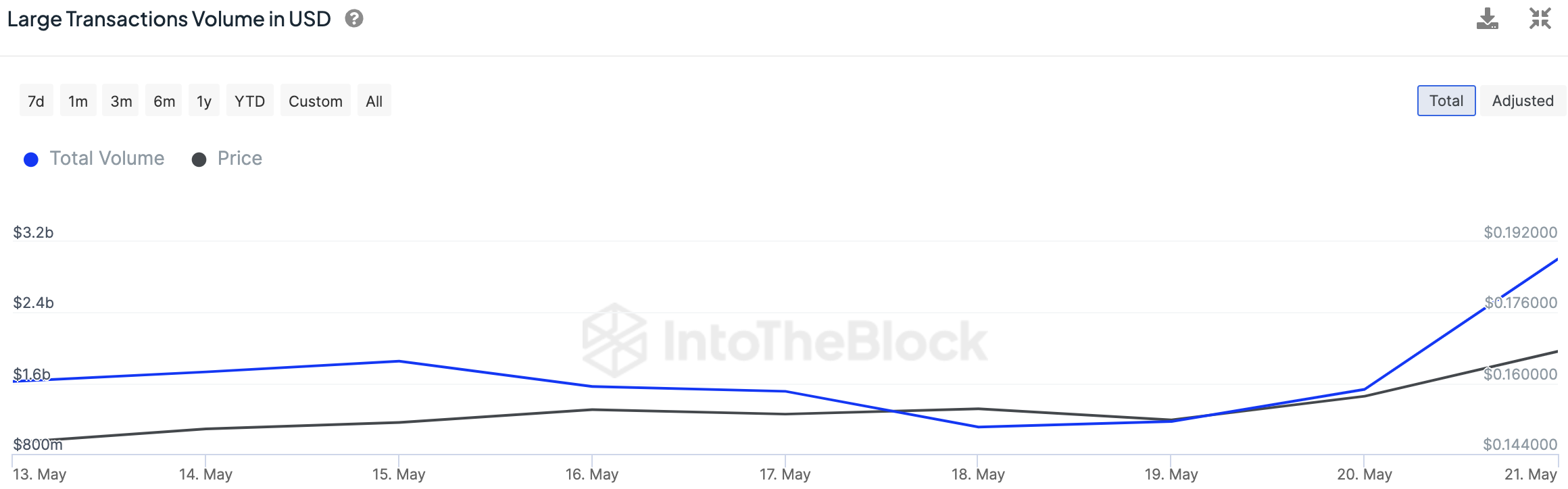Show the 1y time range
The image size is (1568, 489).
pyautogui.click(x=203, y=101)
